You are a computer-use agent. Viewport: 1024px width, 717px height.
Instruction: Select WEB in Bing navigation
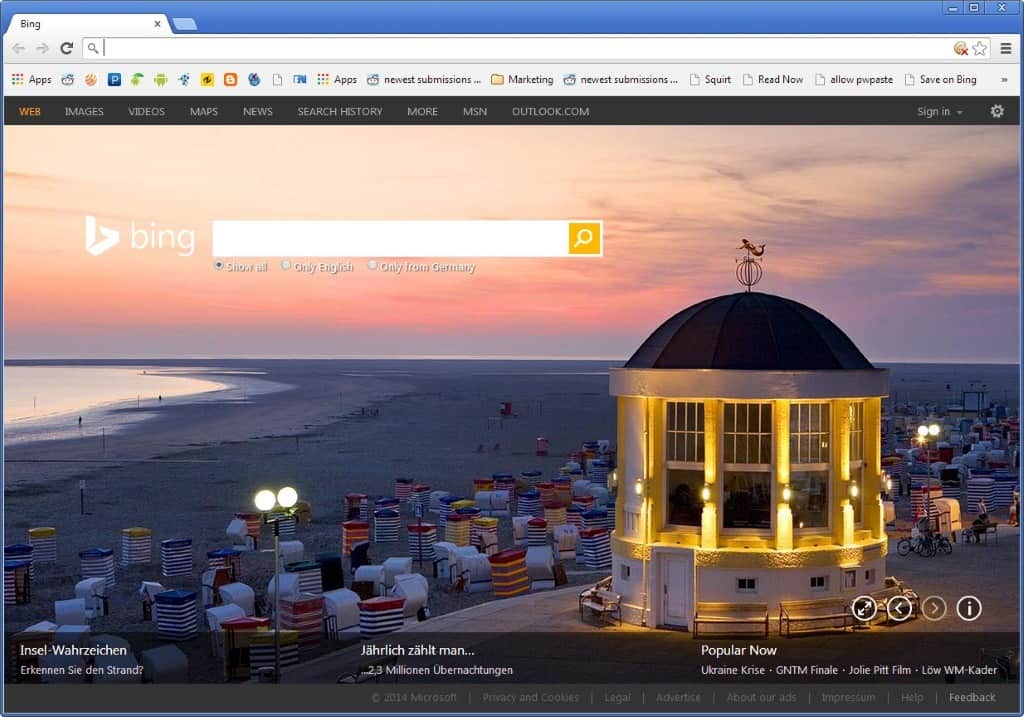point(30,112)
